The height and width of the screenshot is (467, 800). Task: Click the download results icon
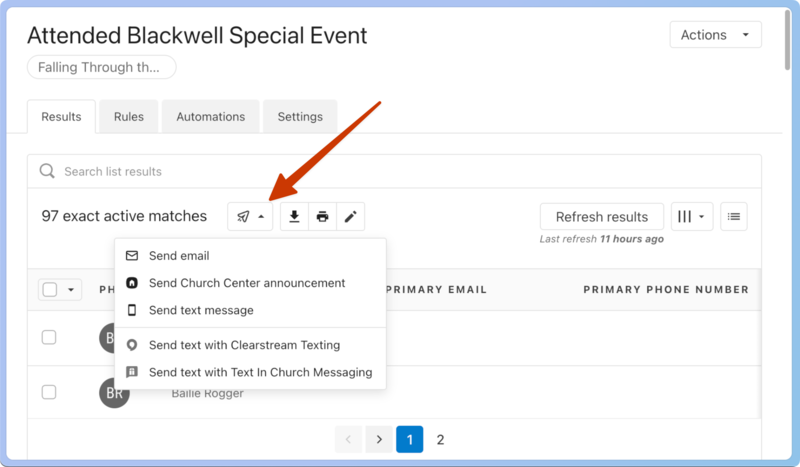click(x=294, y=216)
